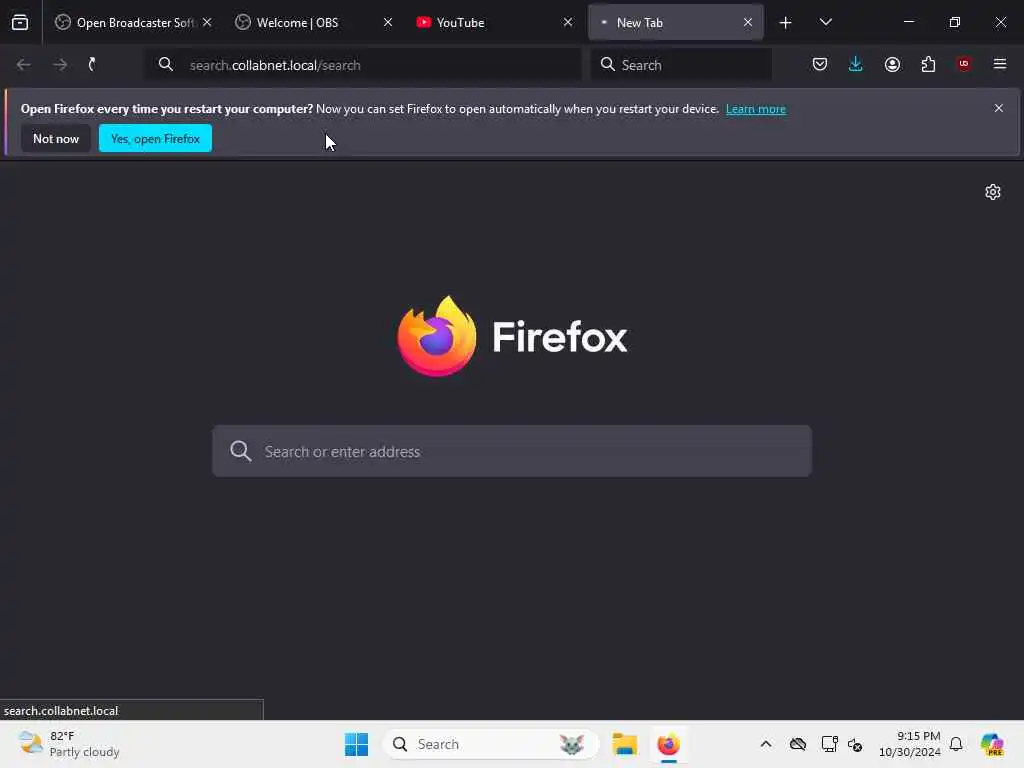This screenshot has width=1024, height=768.
Task: Go back one page
Action: coord(24,65)
